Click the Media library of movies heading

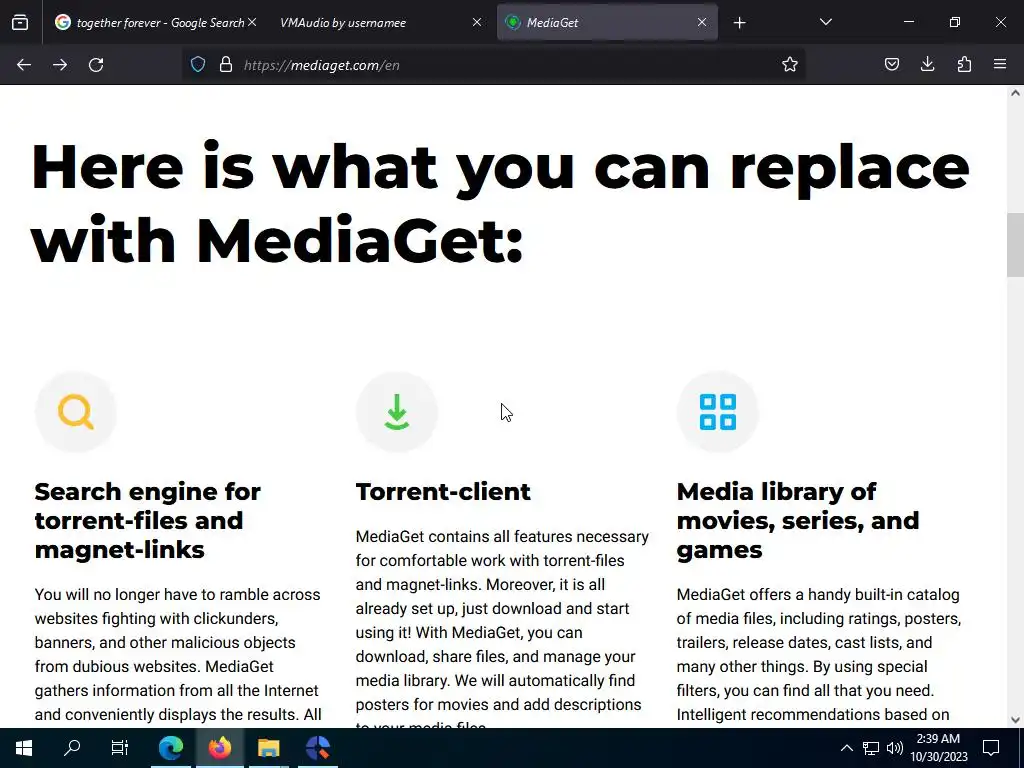pos(797,520)
